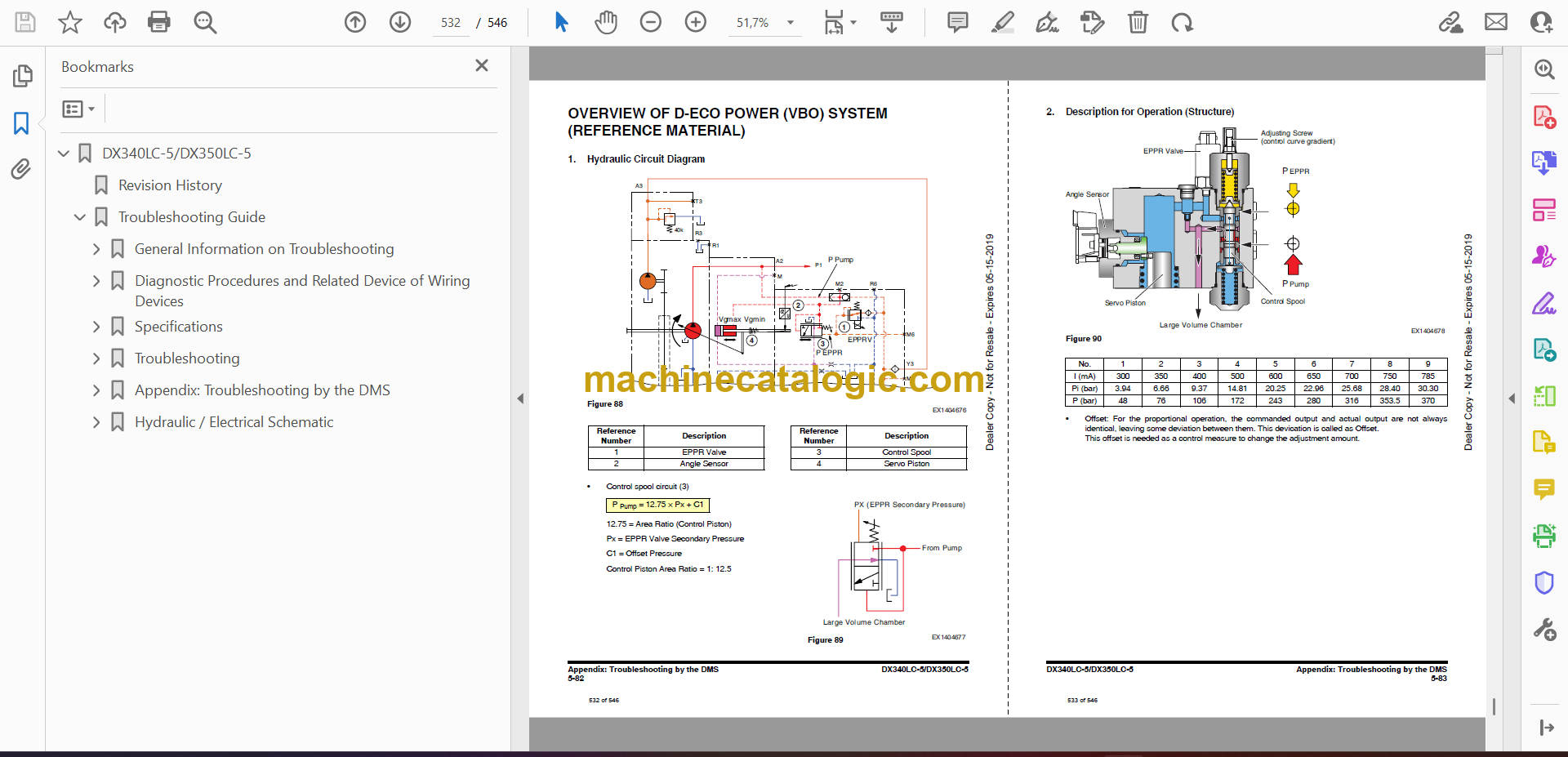
Task: Expand the tools pane arrow button
Action: (x=1546, y=728)
